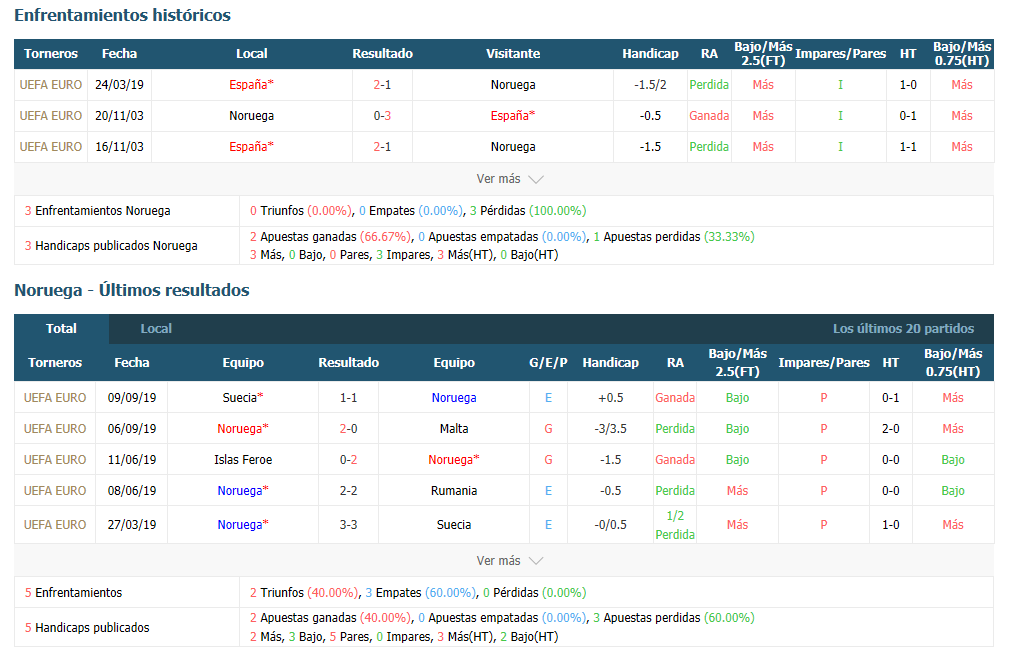
Task: Open Islas Feroe in the 11/06/19 row
Action: click(x=243, y=460)
